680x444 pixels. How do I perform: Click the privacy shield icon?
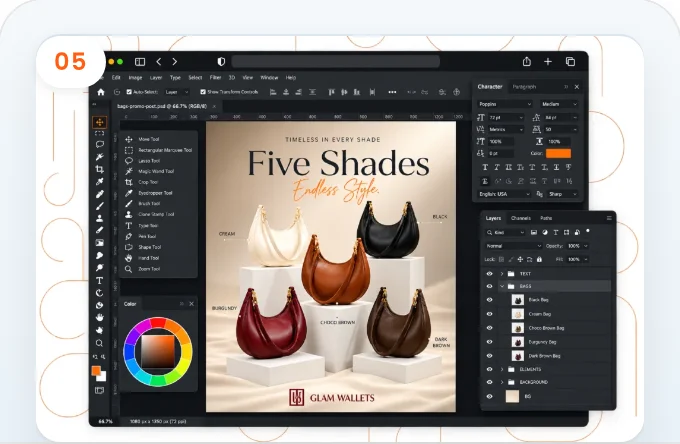(x=221, y=62)
